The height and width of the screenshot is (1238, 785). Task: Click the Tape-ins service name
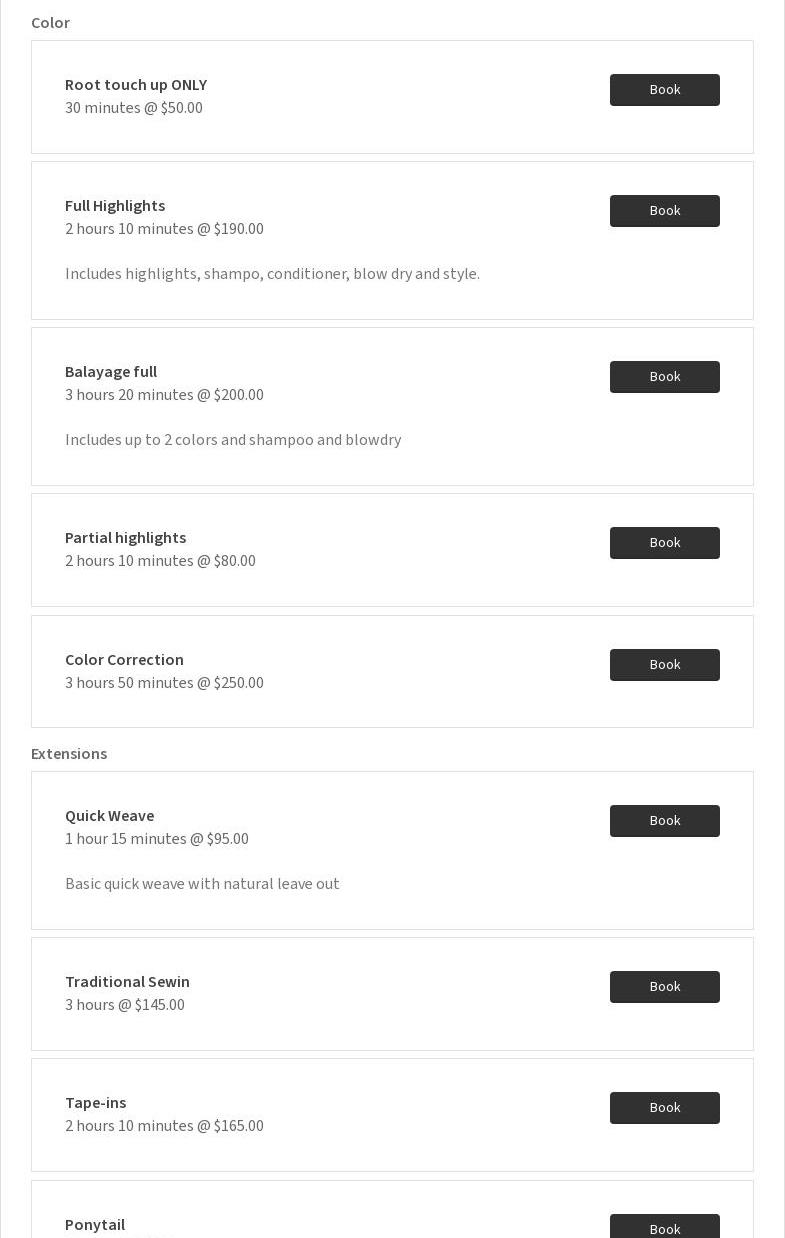(95, 1103)
